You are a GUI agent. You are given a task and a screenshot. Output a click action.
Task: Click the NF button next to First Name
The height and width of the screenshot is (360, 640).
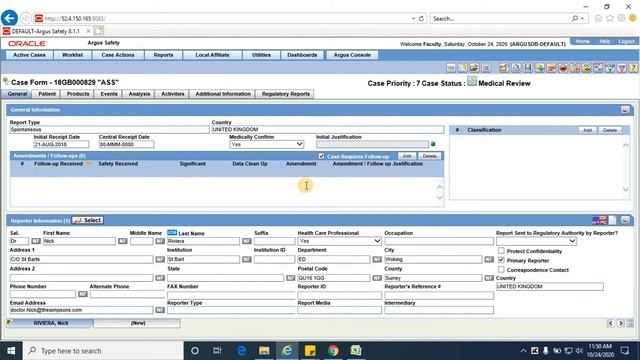tap(122, 241)
